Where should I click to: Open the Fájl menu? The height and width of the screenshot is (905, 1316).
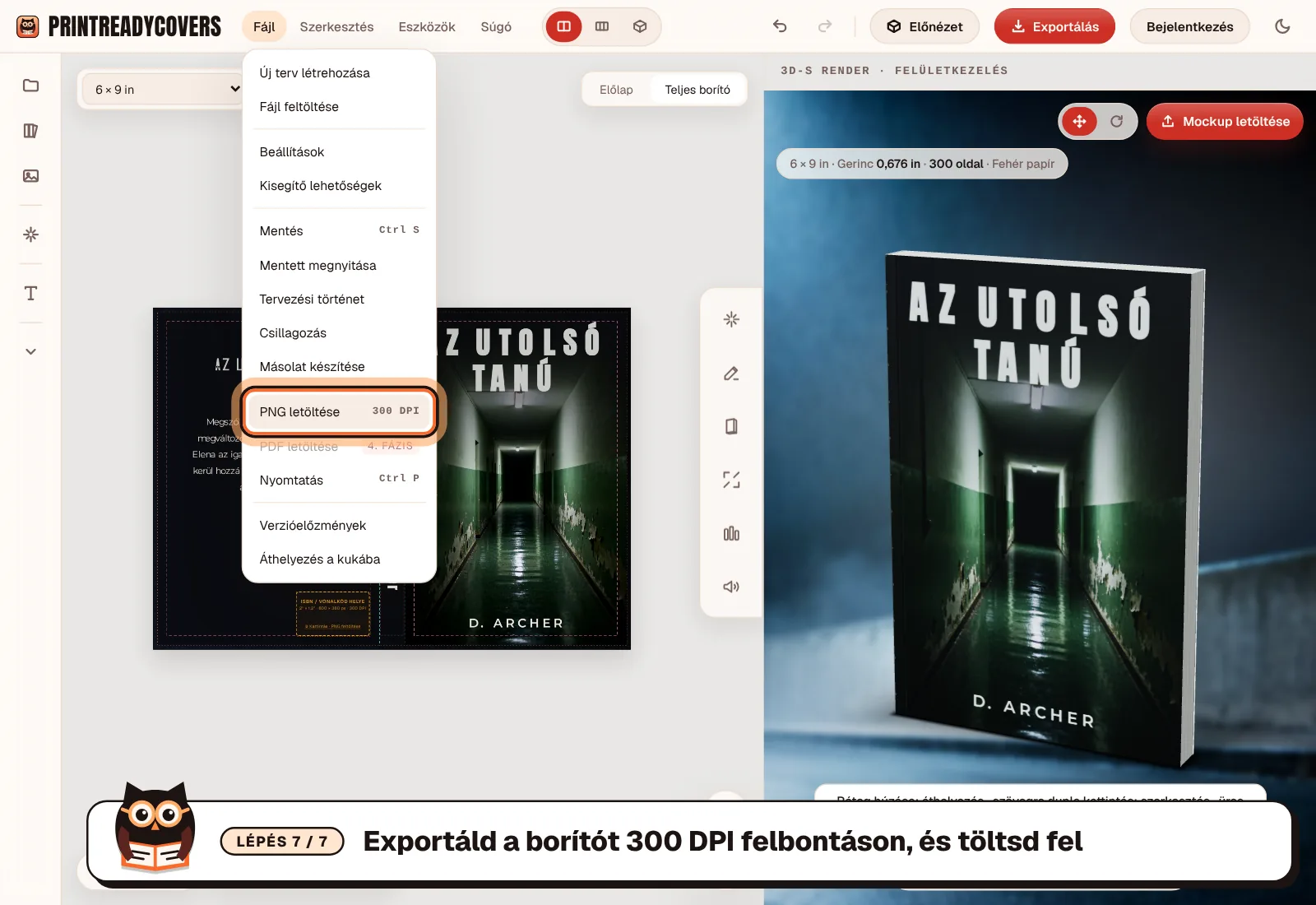[264, 26]
